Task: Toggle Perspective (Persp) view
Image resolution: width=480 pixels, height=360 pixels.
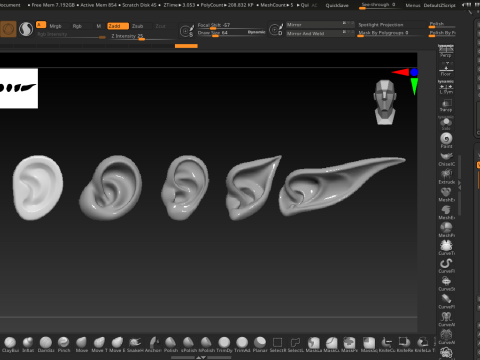Action: 446,51
